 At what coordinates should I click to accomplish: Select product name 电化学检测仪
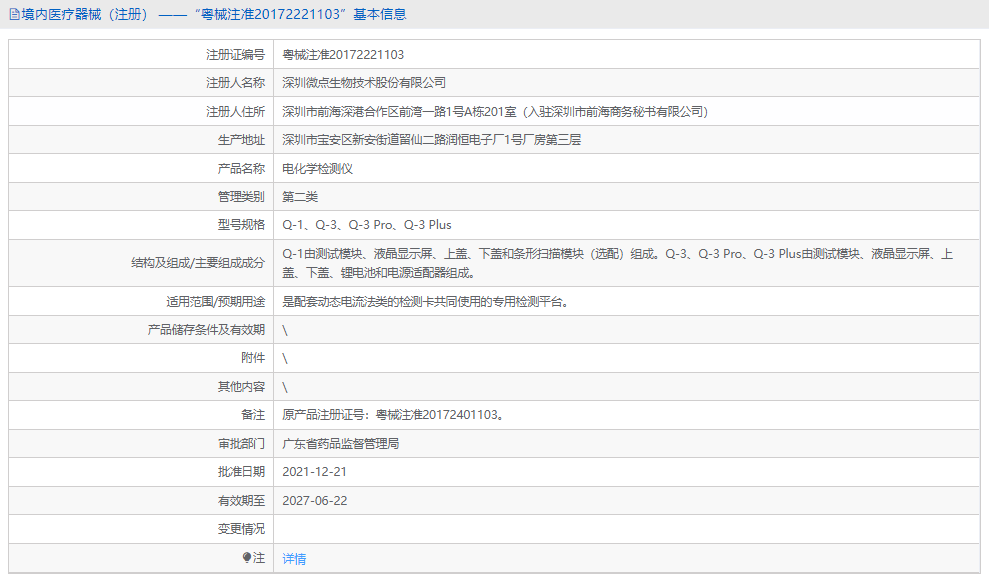point(317,168)
